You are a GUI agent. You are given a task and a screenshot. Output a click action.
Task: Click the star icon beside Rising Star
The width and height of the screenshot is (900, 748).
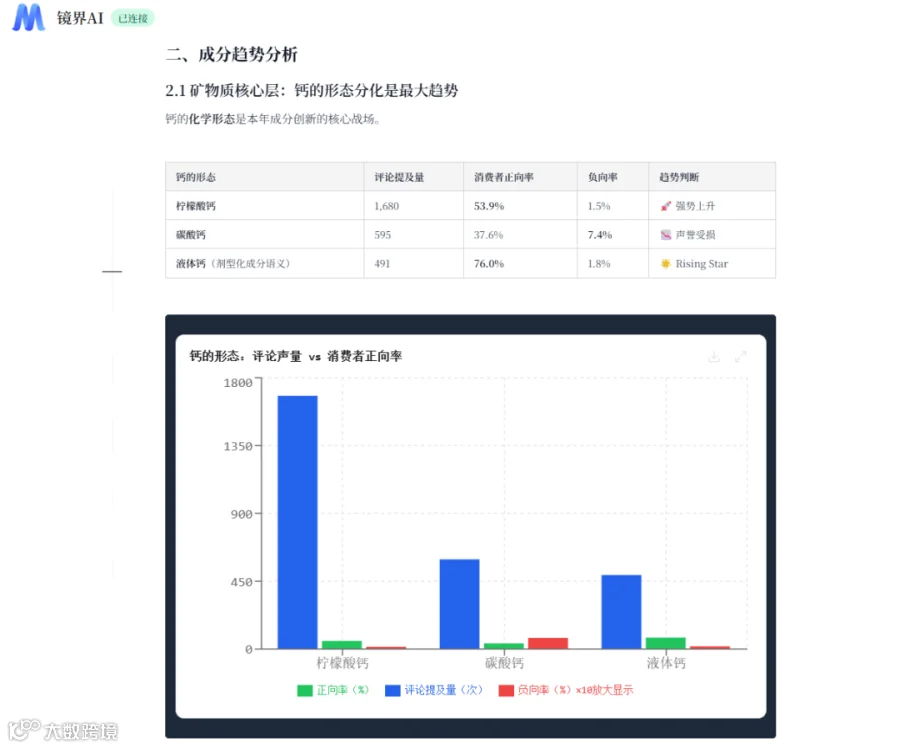click(x=665, y=263)
